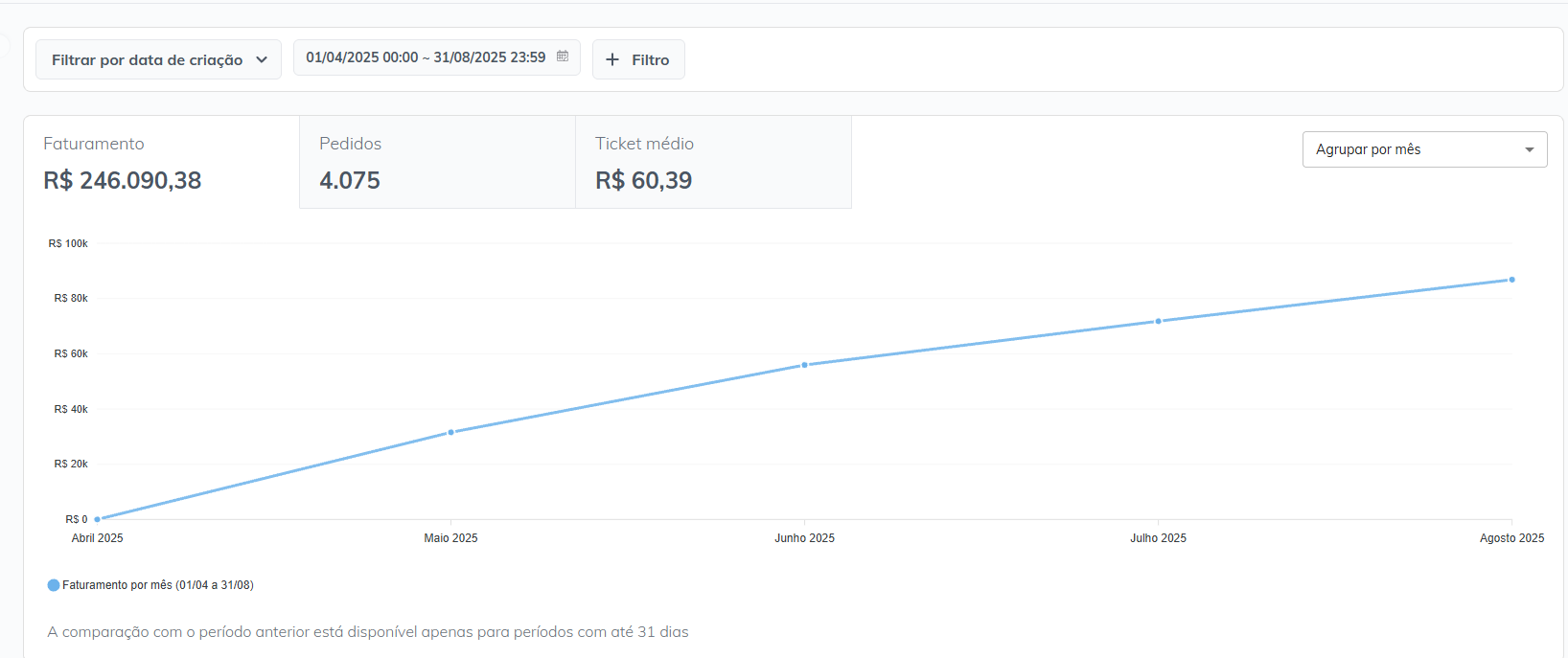1568x658 pixels.
Task: Click the calendar icon in date range field
Action: click(563, 57)
